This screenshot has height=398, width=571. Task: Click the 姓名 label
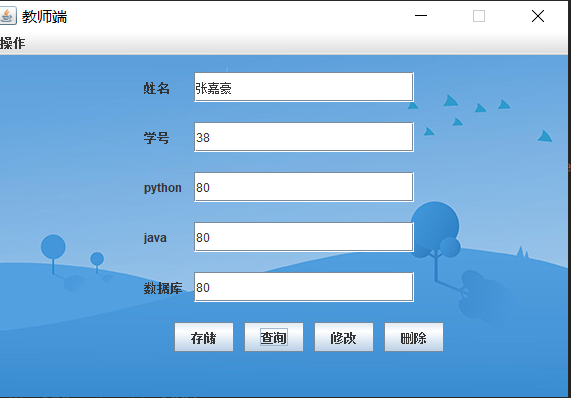[x=156, y=88]
